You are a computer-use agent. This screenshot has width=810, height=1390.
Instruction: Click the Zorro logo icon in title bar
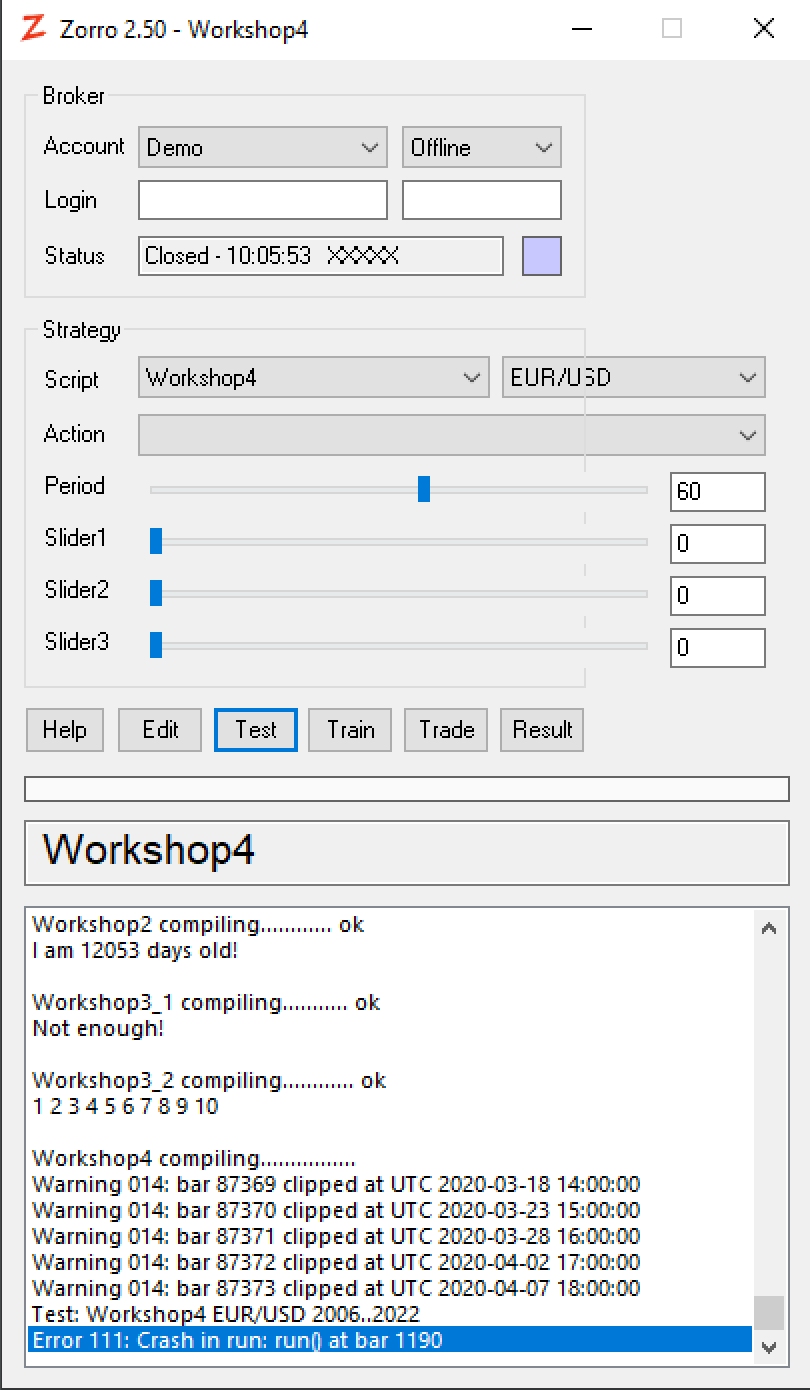click(33, 29)
